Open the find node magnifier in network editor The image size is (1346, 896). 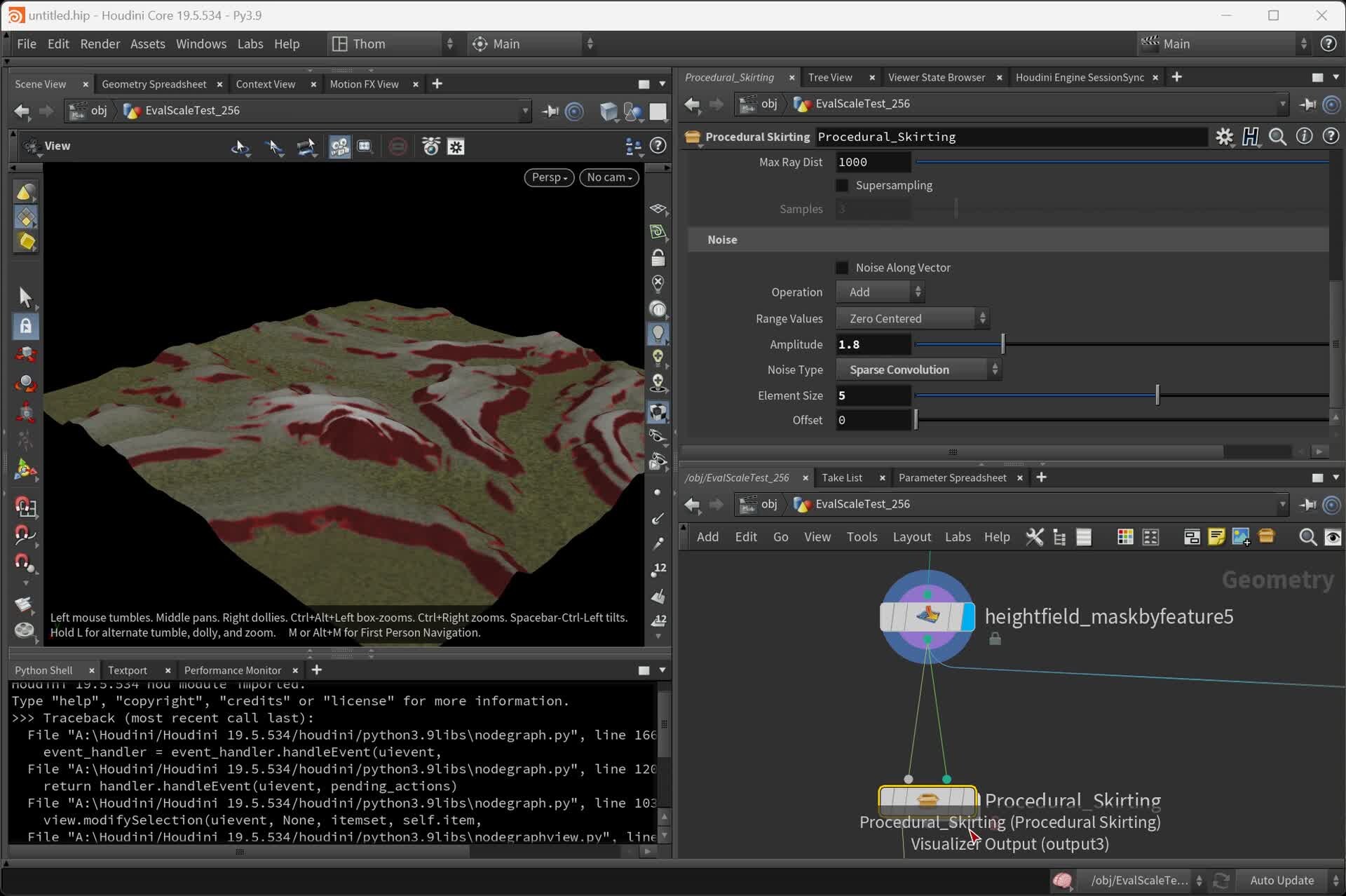1308,536
